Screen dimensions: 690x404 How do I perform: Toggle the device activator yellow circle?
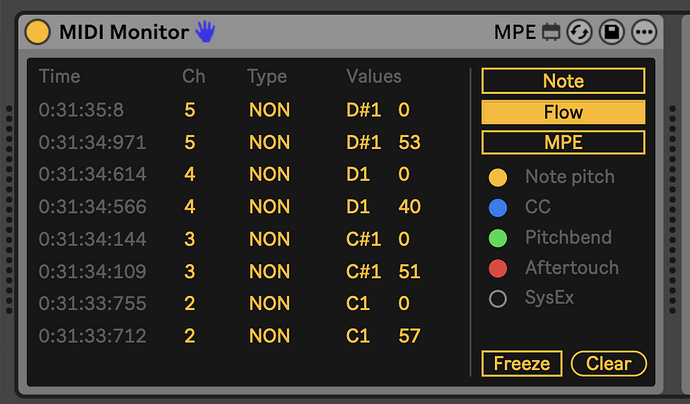[x=38, y=32]
